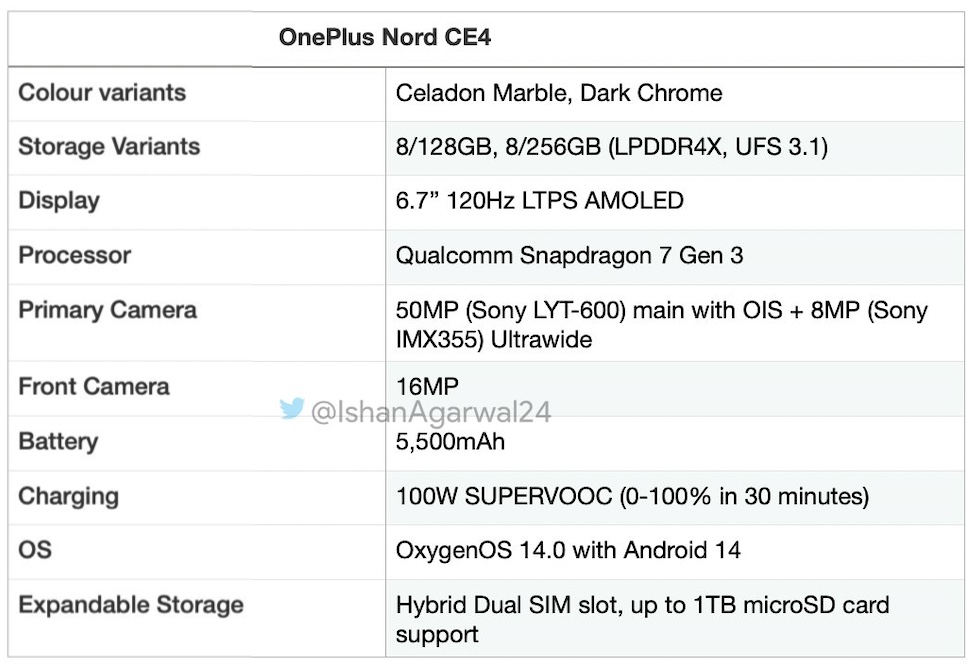Click the Storage Variants row label
The width and height of the screenshot is (968, 667).
coord(109,147)
